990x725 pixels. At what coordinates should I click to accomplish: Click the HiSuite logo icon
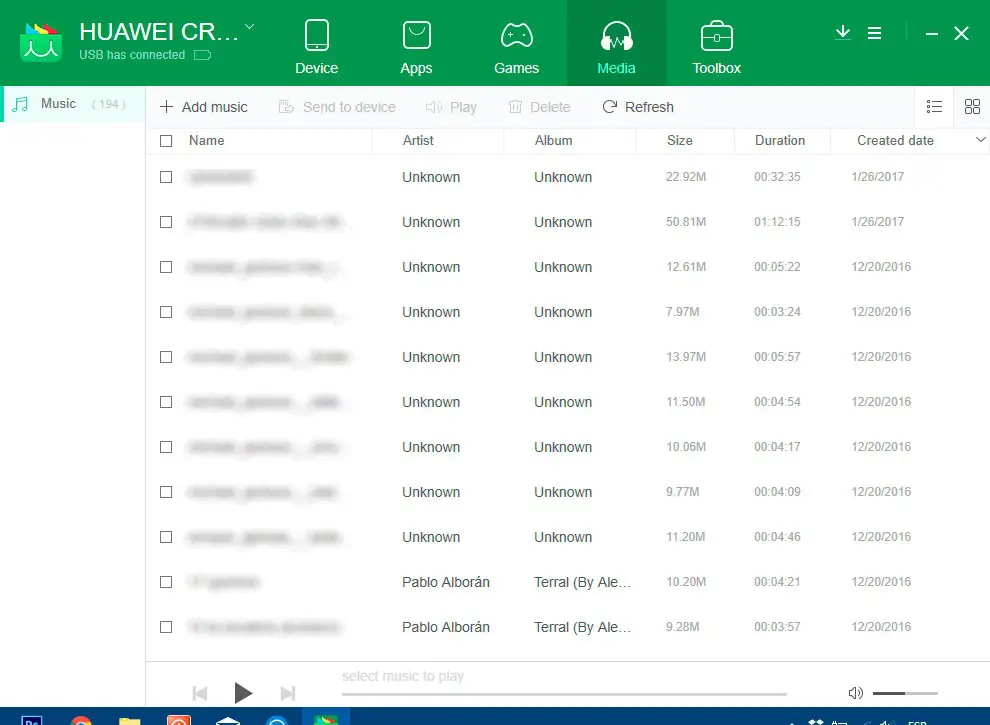[41, 42]
